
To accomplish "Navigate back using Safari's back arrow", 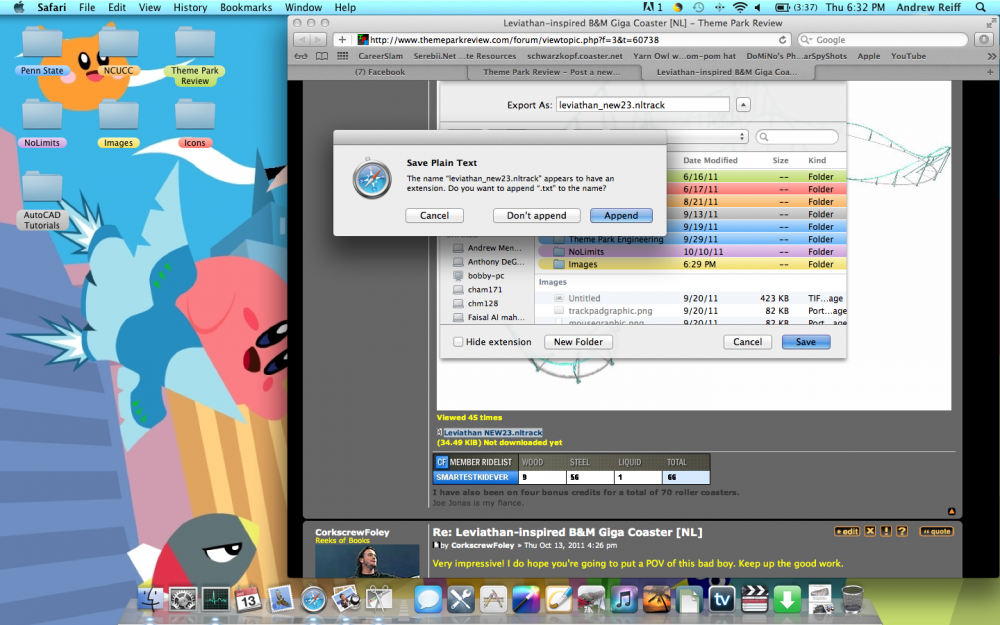I will tap(304, 40).
